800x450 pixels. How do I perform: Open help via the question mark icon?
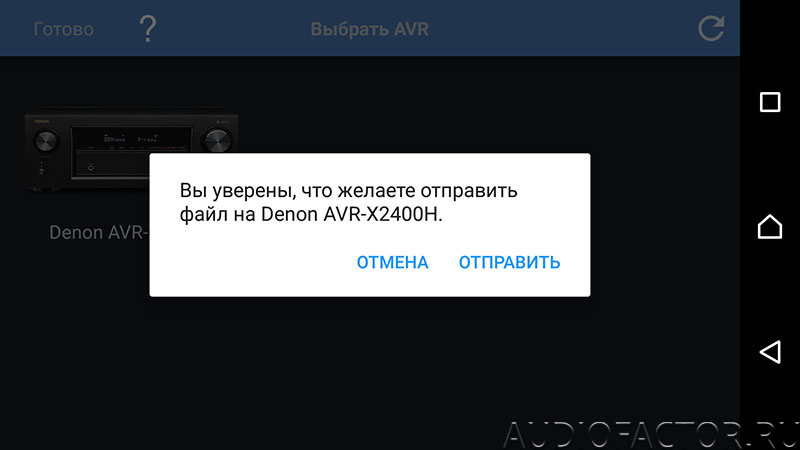[x=148, y=29]
